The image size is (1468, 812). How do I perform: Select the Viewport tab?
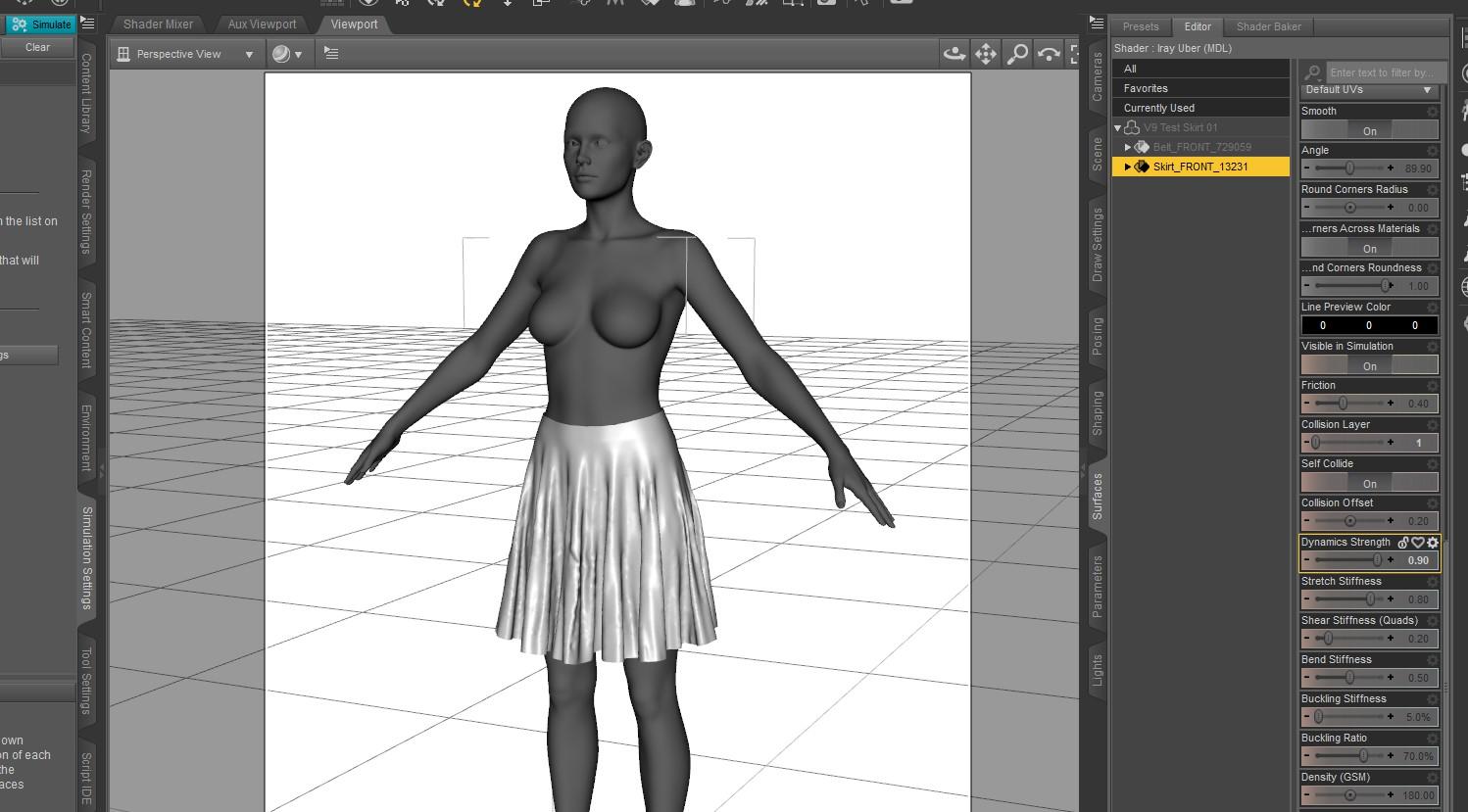(354, 24)
